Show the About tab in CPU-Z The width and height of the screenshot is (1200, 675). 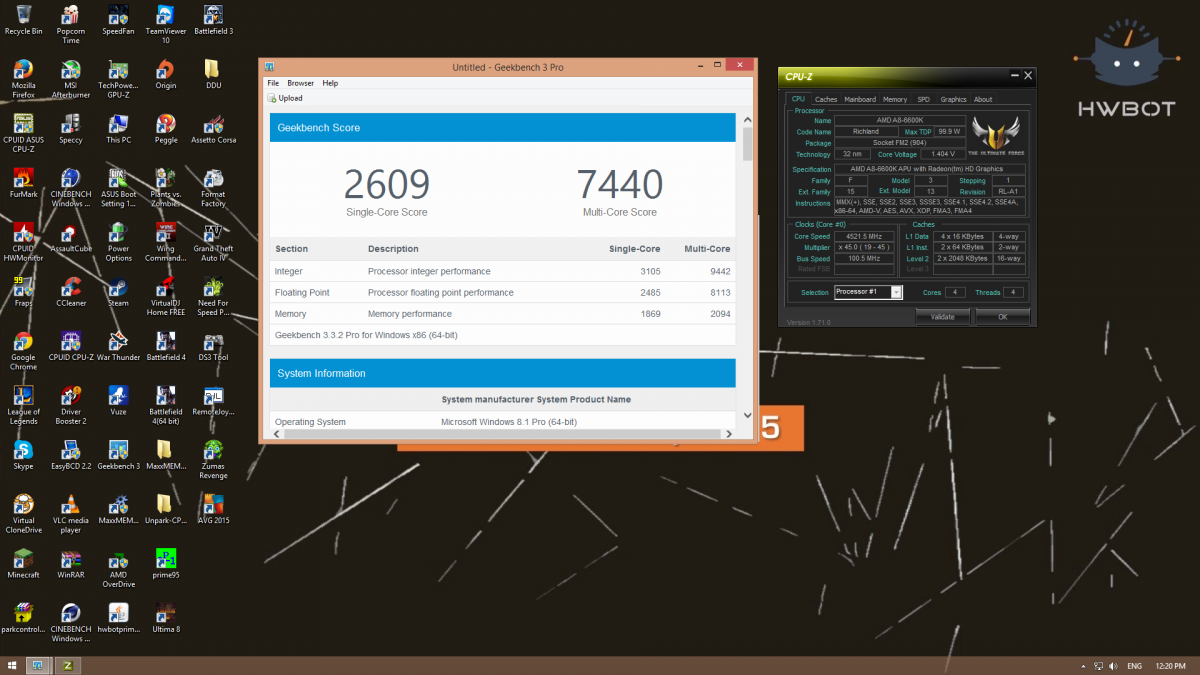coord(983,99)
